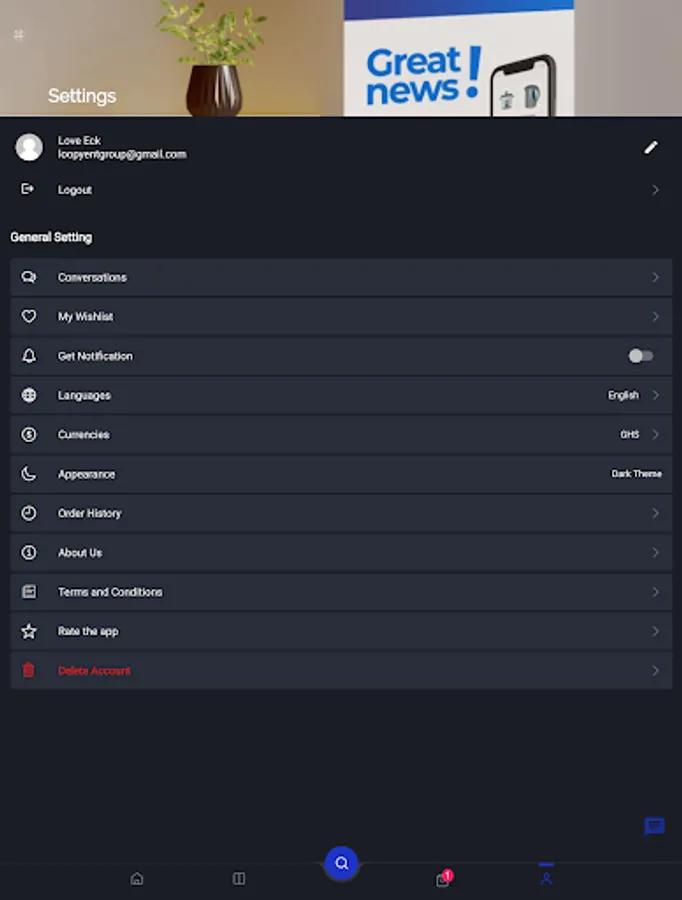682x900 pixels.
Task: Expand the Currencies GHS chevron
Action: (x=656, y=435)
